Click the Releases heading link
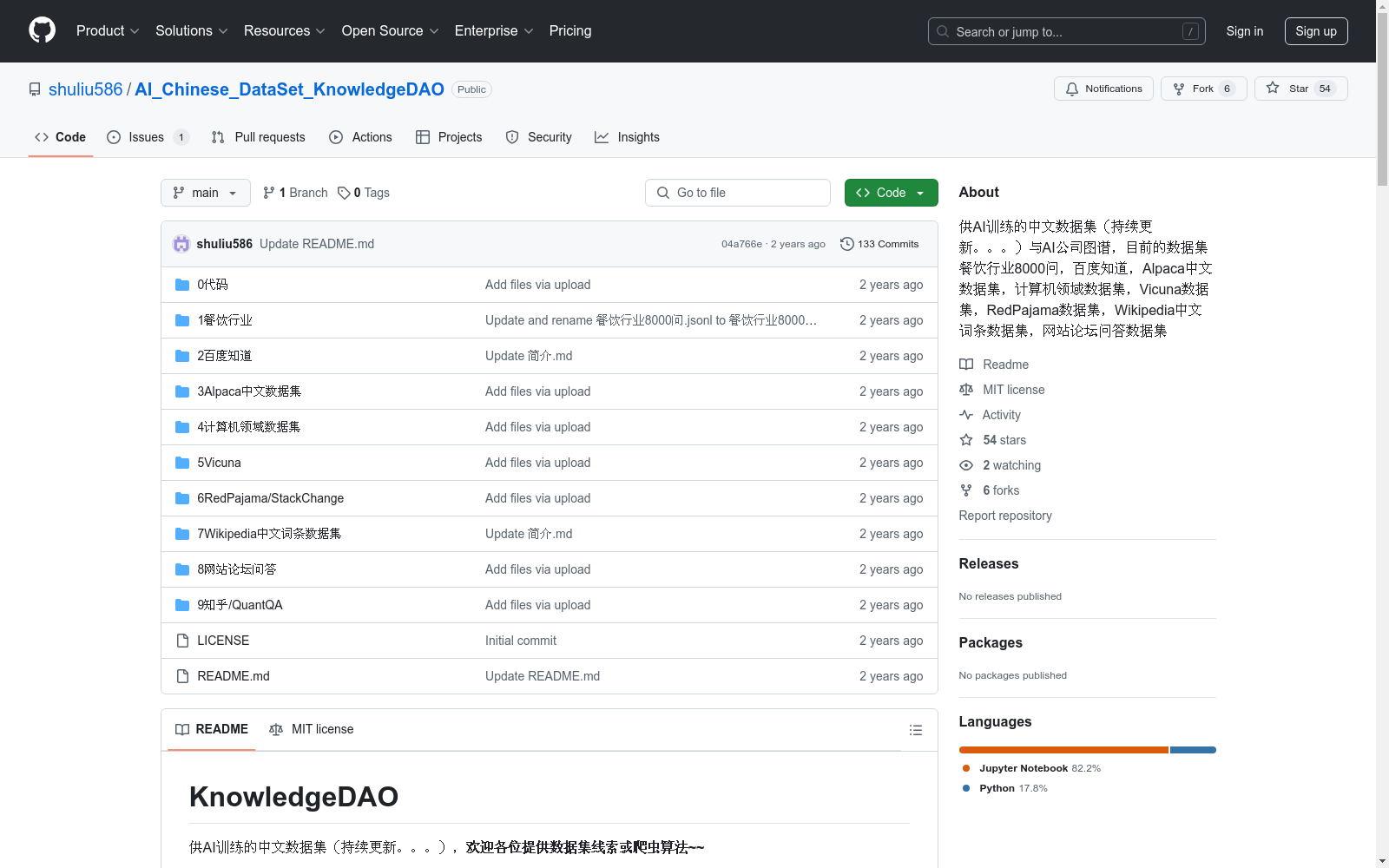1389x868 pixels. coord(989,563)
